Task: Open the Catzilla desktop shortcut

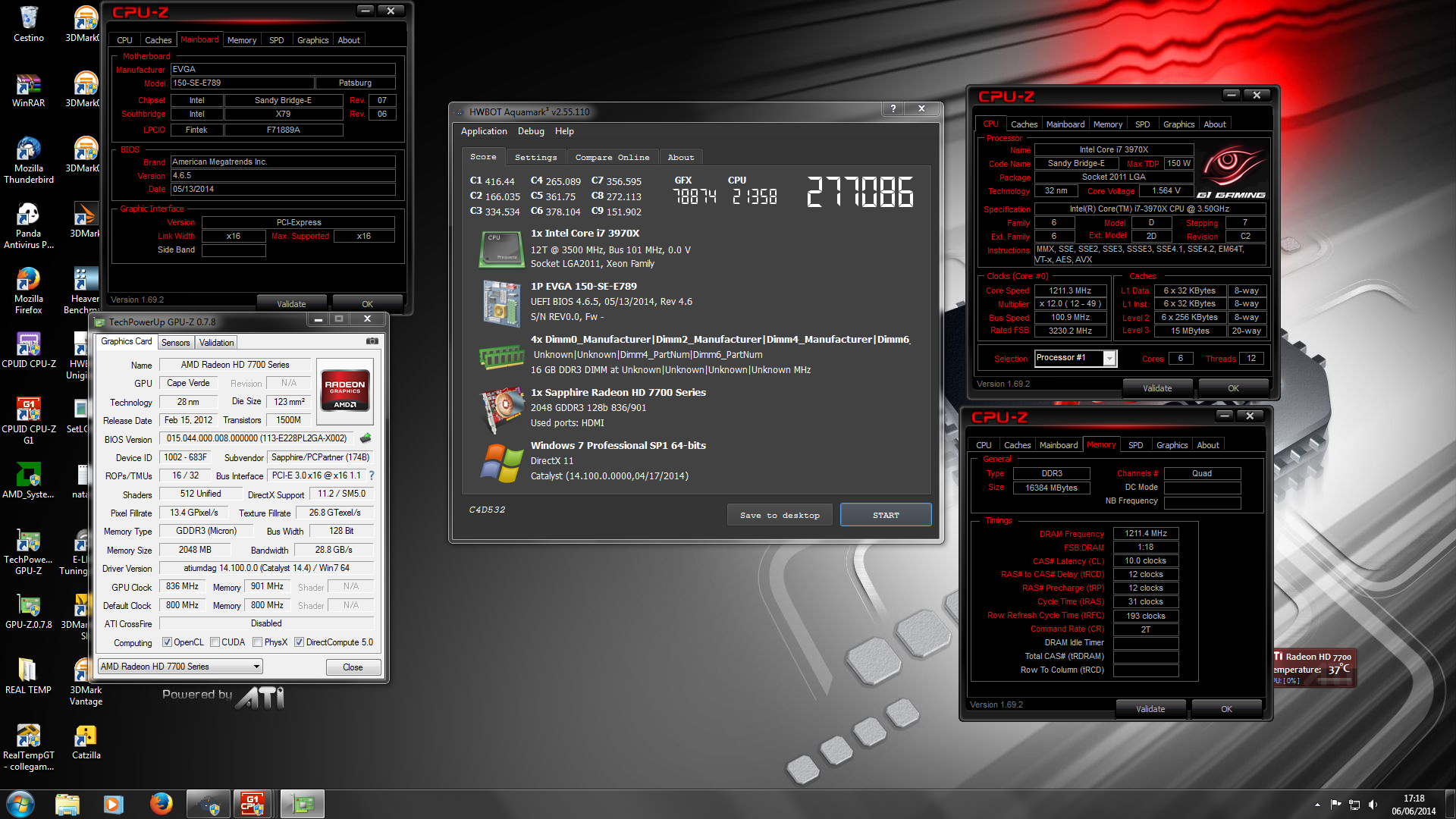Action: 86,741
